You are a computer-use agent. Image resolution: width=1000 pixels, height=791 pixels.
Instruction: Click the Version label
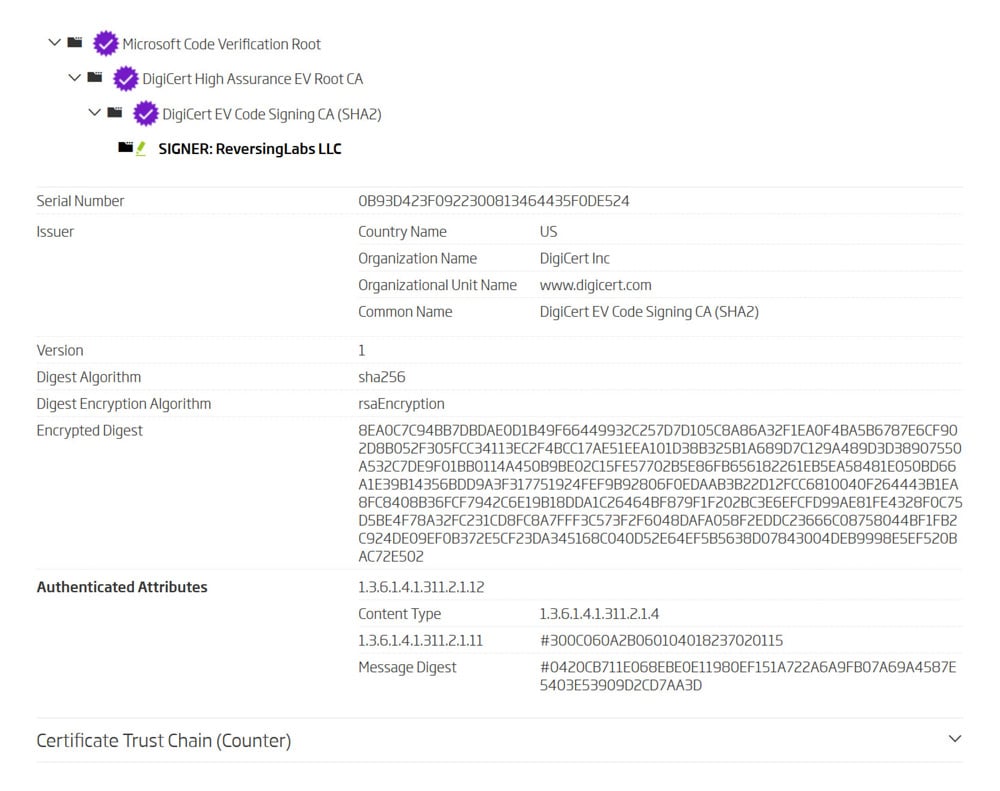pos(60,350)
